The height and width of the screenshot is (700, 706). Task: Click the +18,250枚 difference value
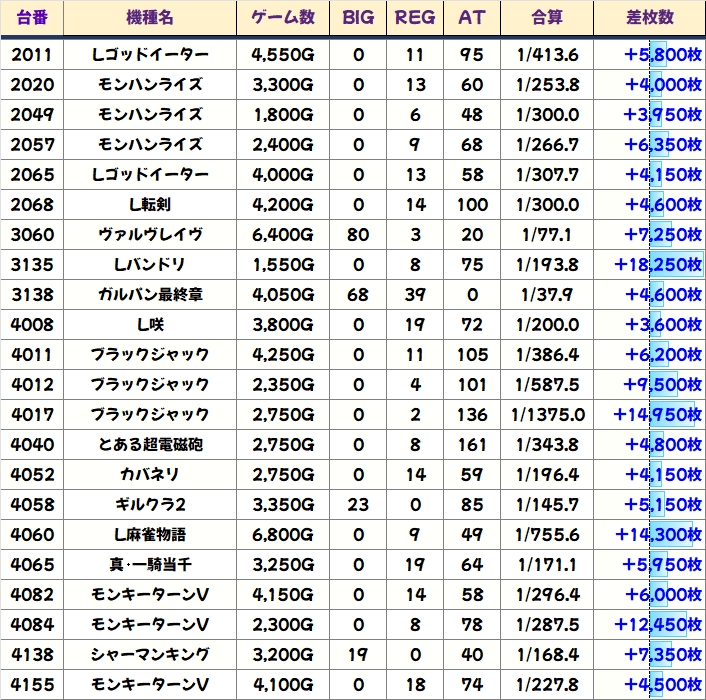658,265
